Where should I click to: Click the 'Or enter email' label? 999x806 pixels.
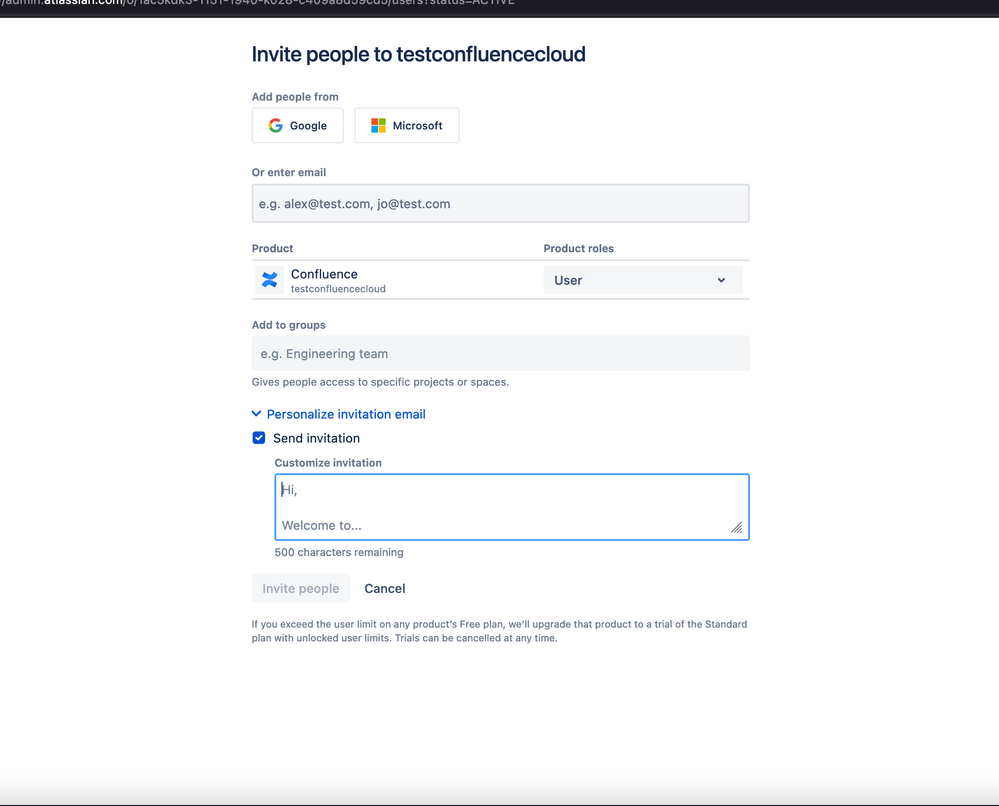[x=289, y=172]
